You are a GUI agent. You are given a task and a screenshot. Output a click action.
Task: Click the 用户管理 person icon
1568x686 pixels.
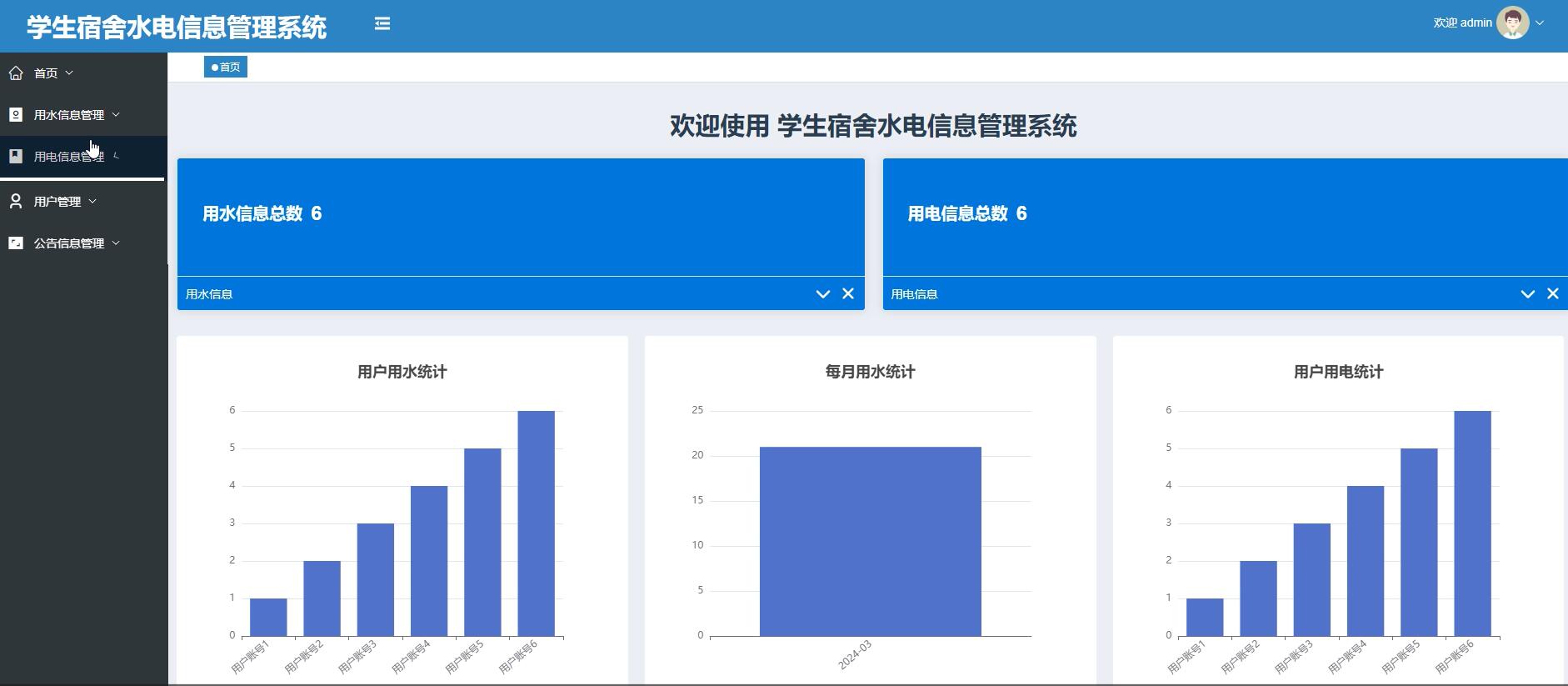point(16,202)
